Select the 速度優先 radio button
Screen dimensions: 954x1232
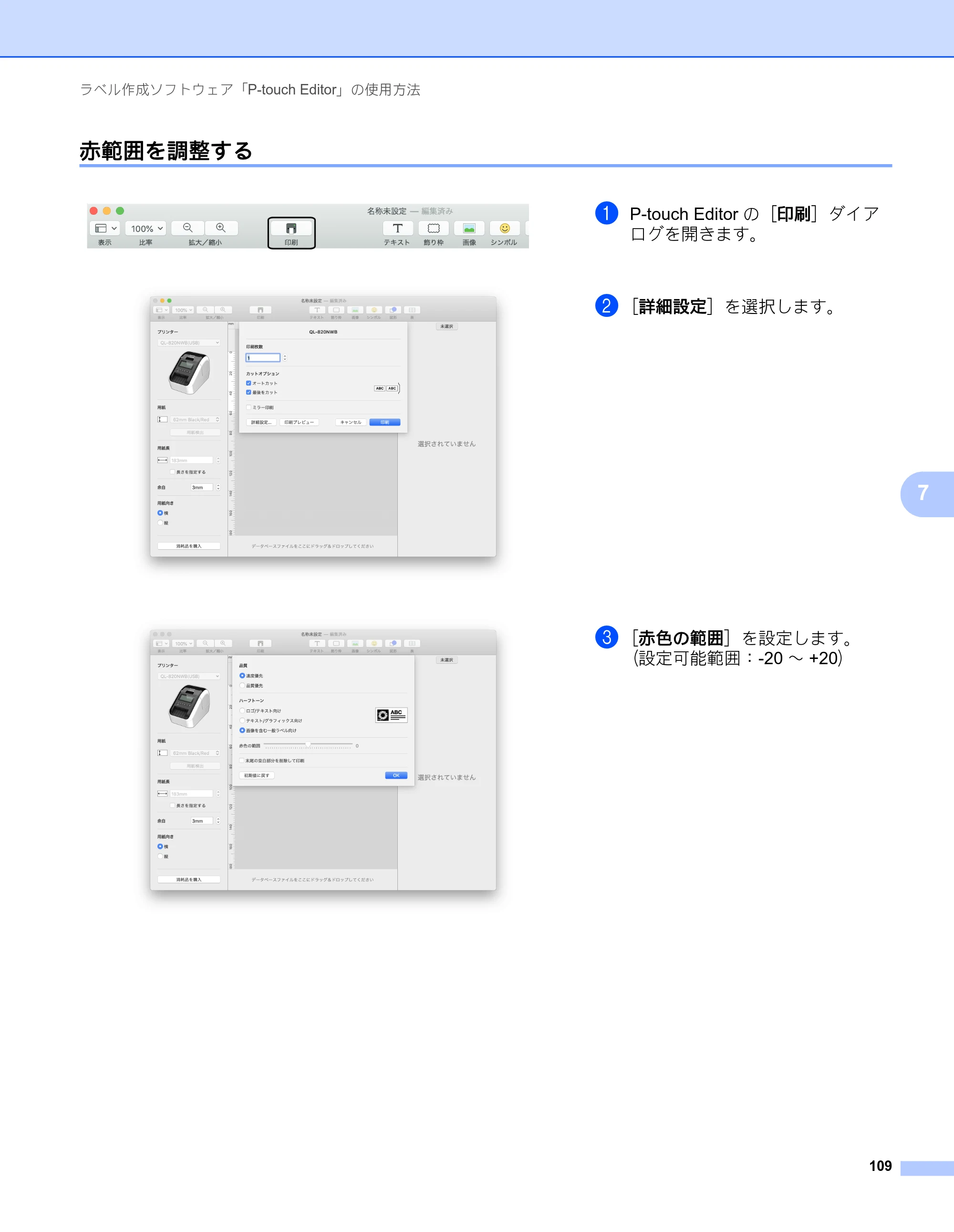[x=242, y=675]
